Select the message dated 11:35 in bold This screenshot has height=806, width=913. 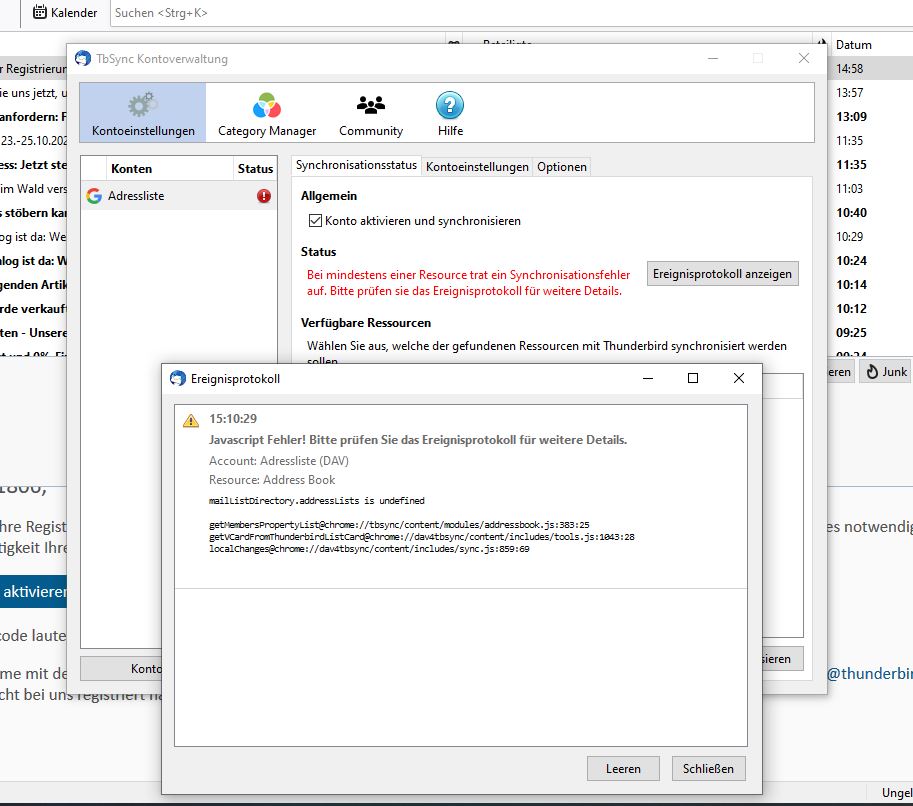click(851, 165)
